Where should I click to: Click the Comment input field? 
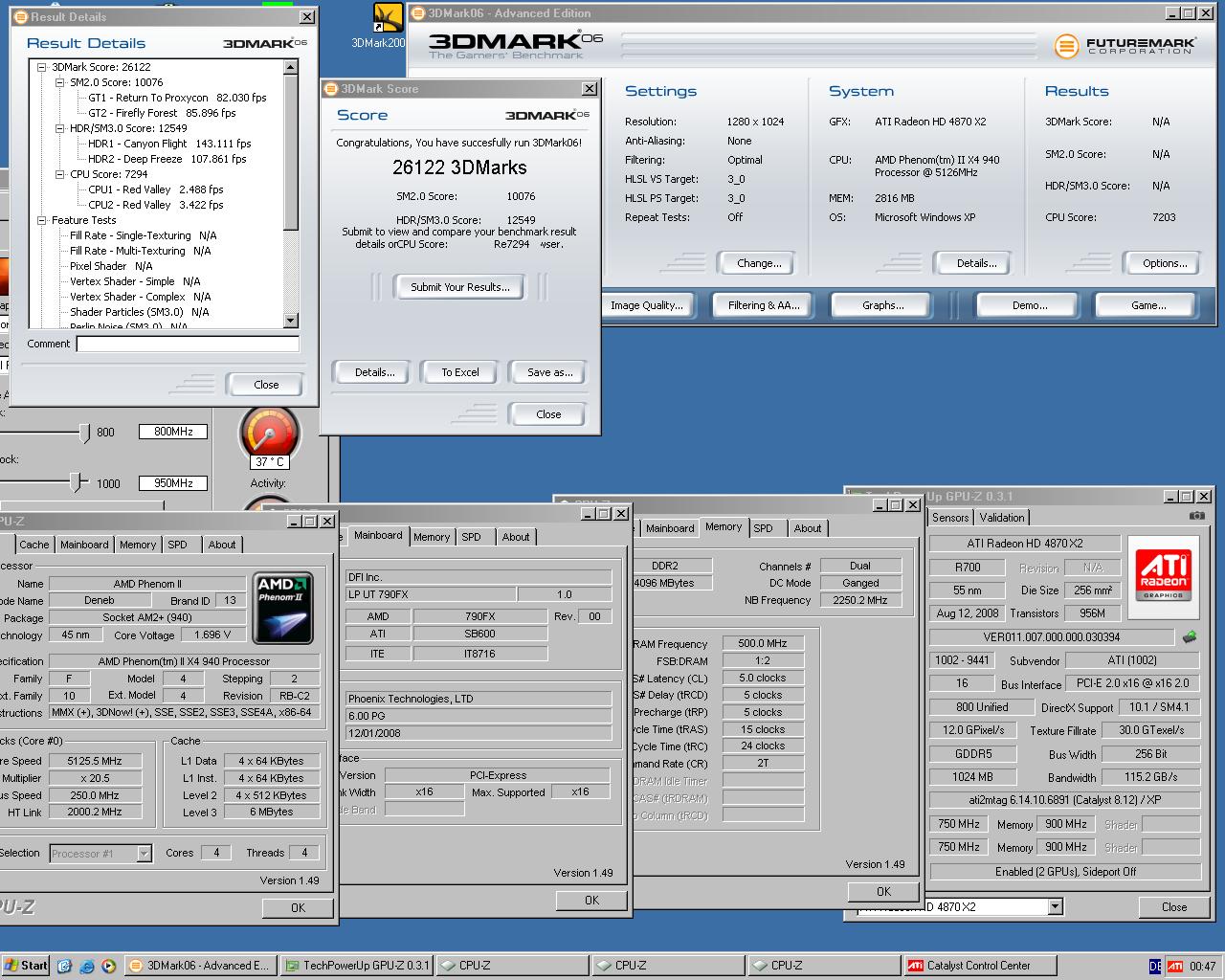point(188,344)
